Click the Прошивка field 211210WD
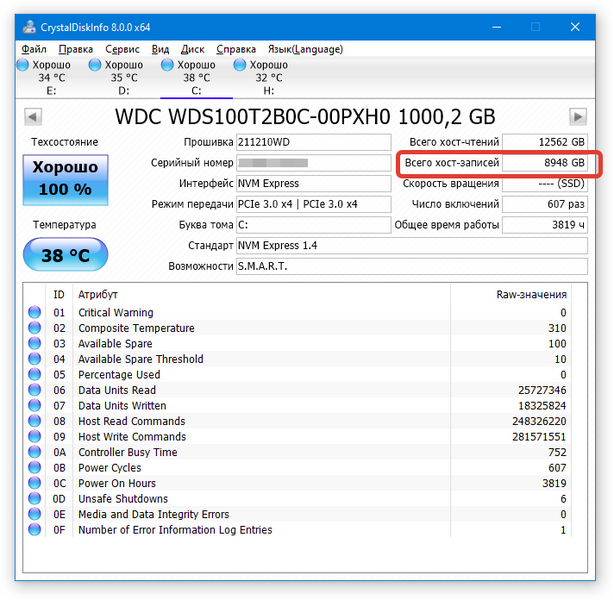 [x=314, y=142]
